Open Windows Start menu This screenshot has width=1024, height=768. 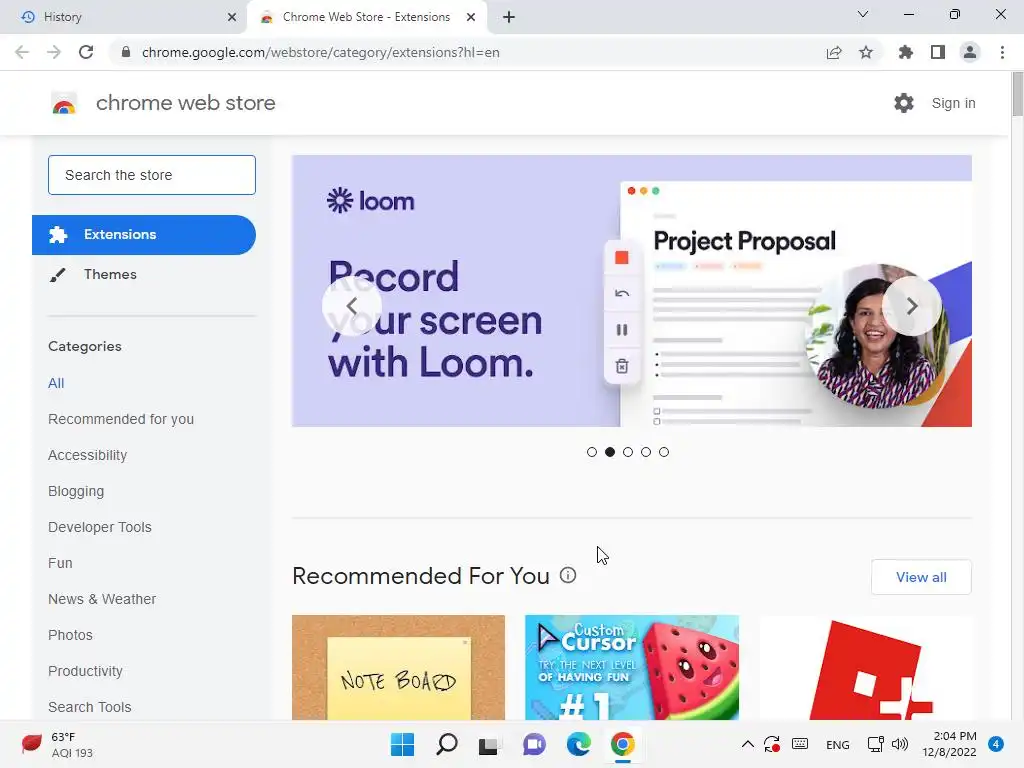(x=402, y=744)
